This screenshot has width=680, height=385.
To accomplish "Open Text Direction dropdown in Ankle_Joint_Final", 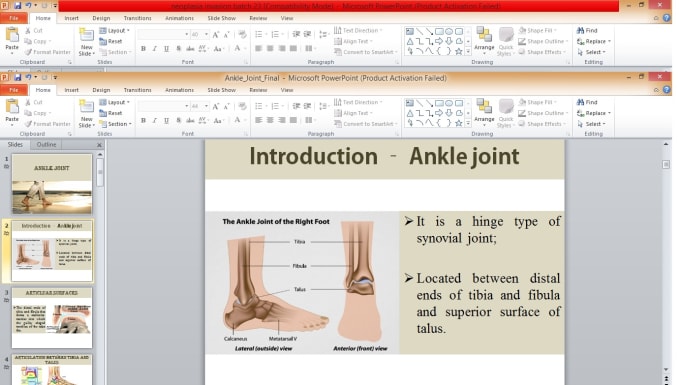I will click(358, 102).
